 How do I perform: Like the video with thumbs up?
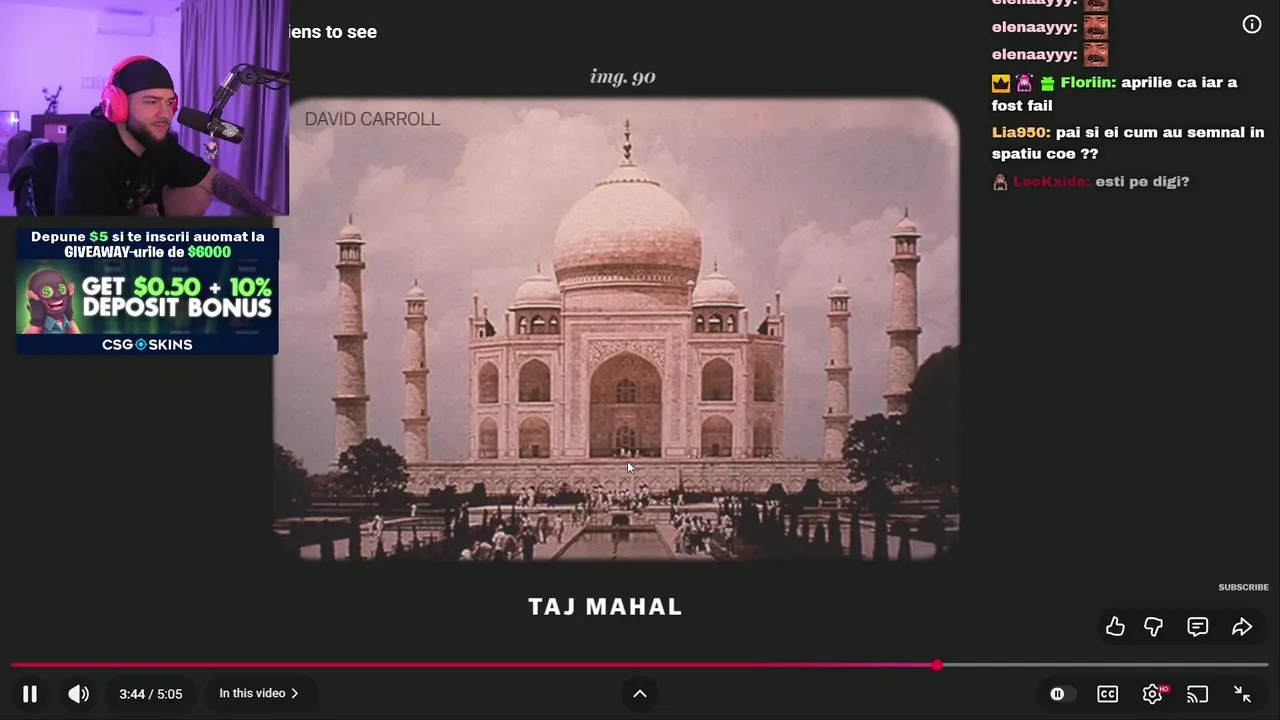click(x=1115, y=627)
